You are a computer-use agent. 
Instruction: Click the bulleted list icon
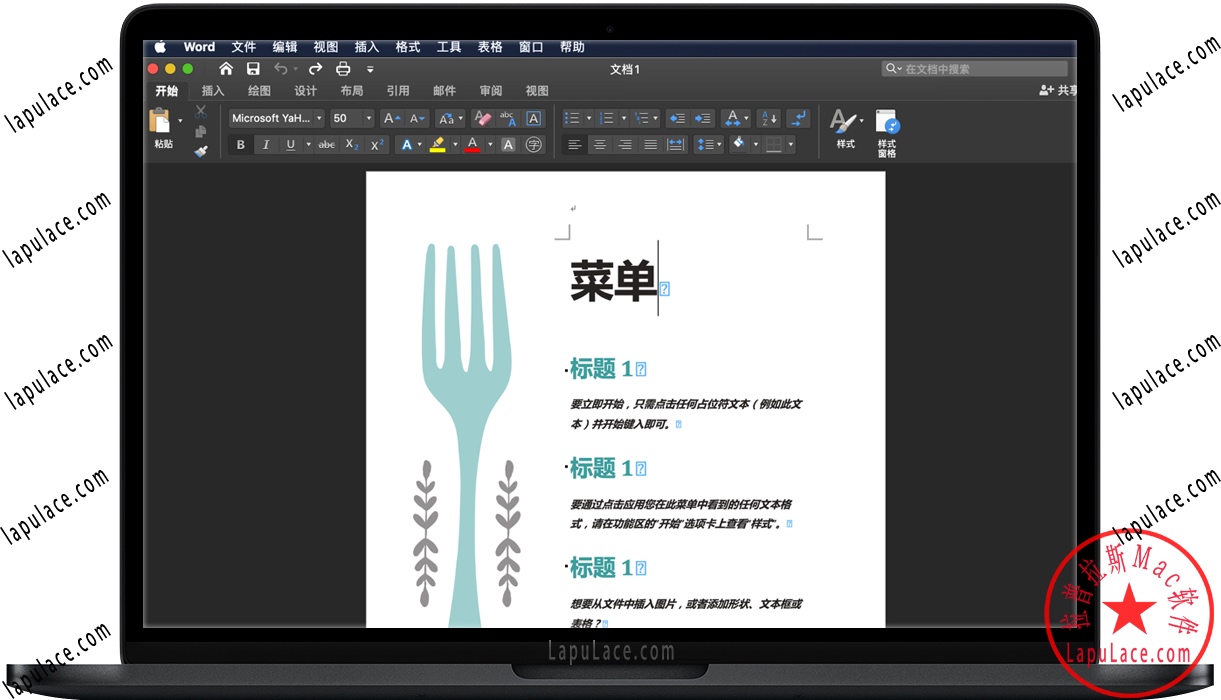574,117
